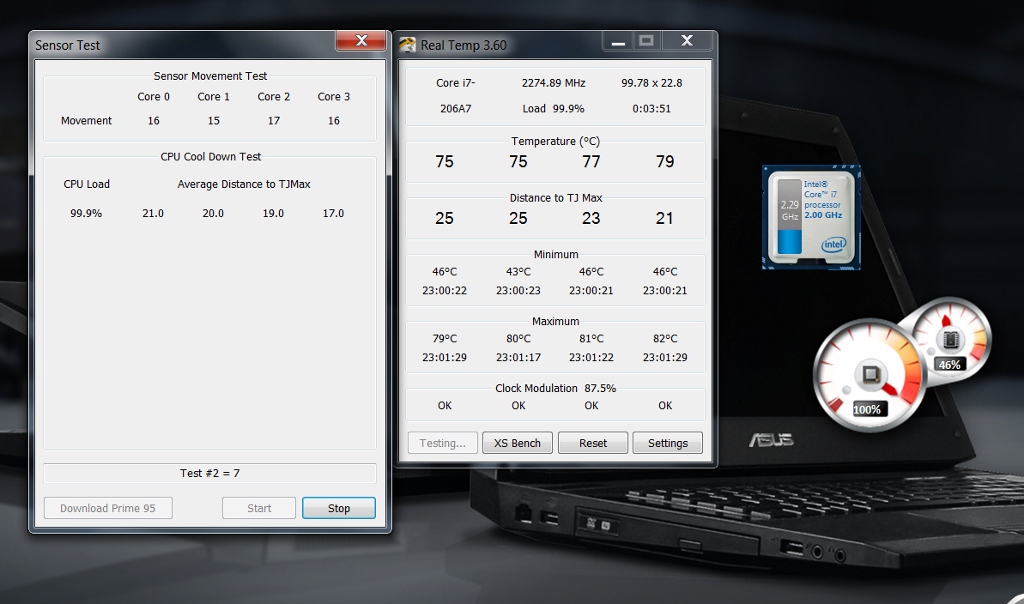The image size is (1024, 604).
Task: Click the Download Prime 95 button
Action: (108, 508)
